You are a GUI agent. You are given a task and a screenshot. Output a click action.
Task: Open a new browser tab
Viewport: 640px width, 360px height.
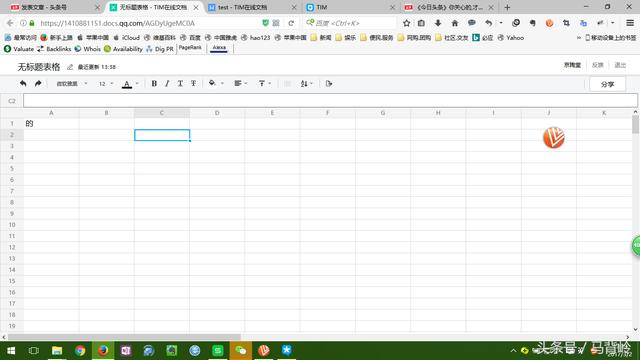[507, 7]
